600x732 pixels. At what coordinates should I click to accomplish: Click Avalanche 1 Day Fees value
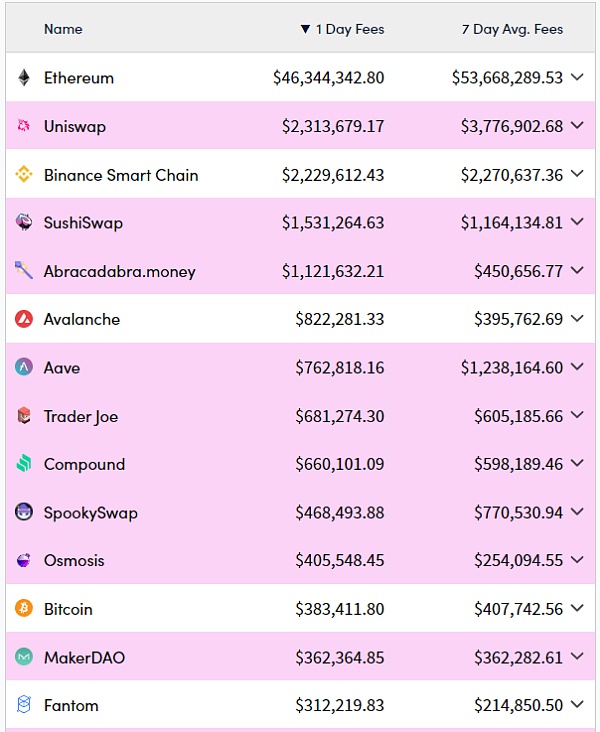[339, 320]
